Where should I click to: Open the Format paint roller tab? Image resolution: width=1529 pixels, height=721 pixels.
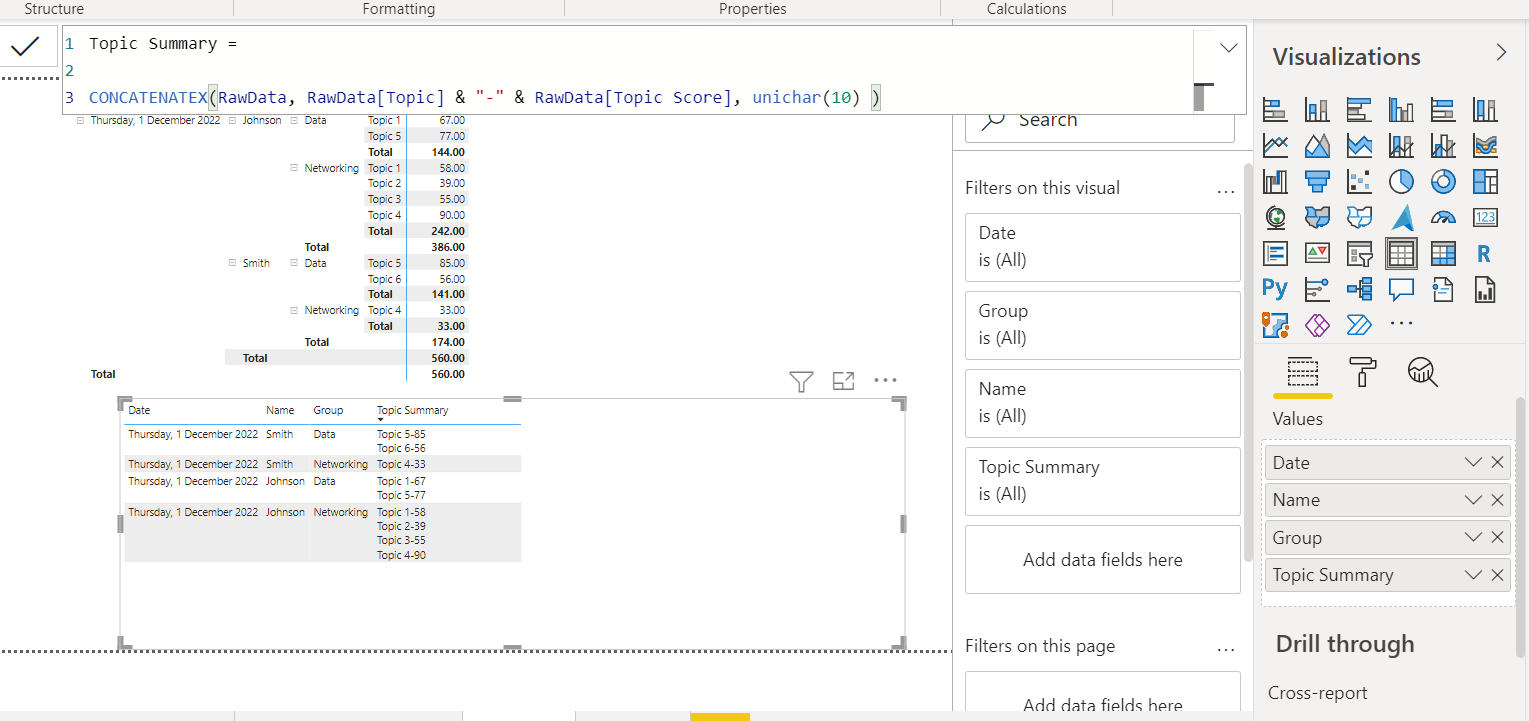click(1362, 372)
